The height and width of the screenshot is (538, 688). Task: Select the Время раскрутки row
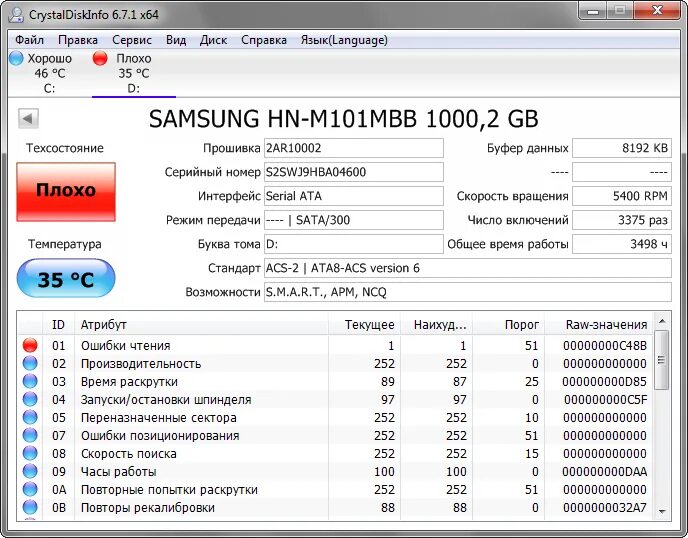335,381
